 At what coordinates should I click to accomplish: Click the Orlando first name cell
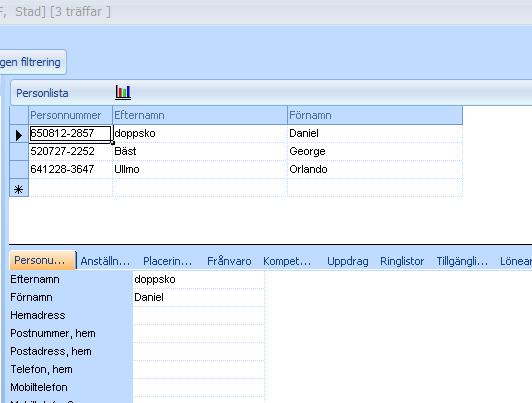coord(375,169)
